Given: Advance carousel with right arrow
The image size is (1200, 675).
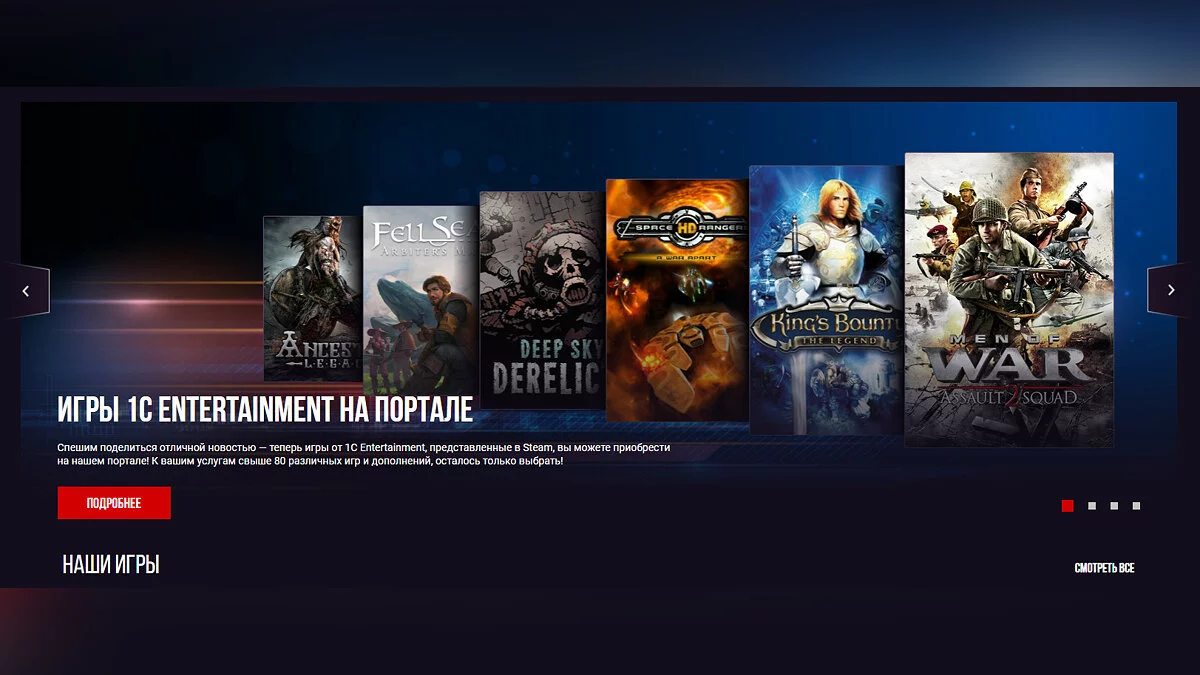Looking at the screenshot, I should pyautogui.click(x=1173, y=291).
